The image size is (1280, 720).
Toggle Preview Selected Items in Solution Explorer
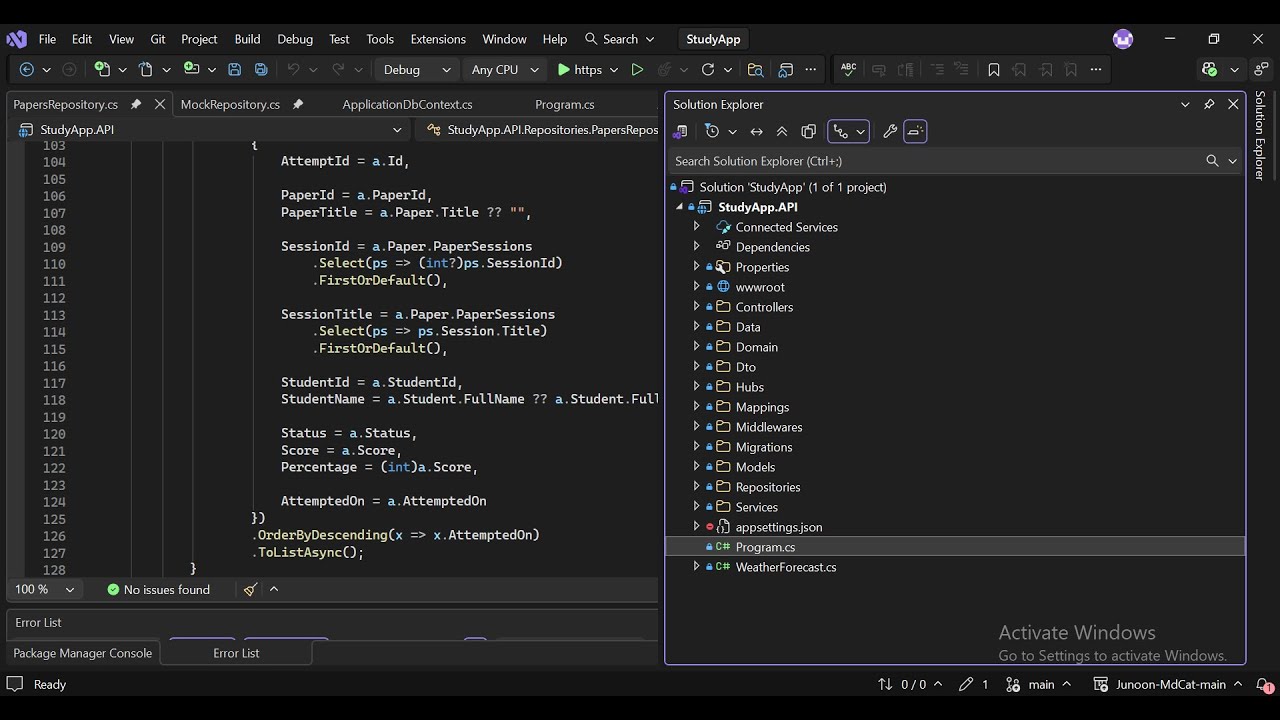[x=915, y=131]
